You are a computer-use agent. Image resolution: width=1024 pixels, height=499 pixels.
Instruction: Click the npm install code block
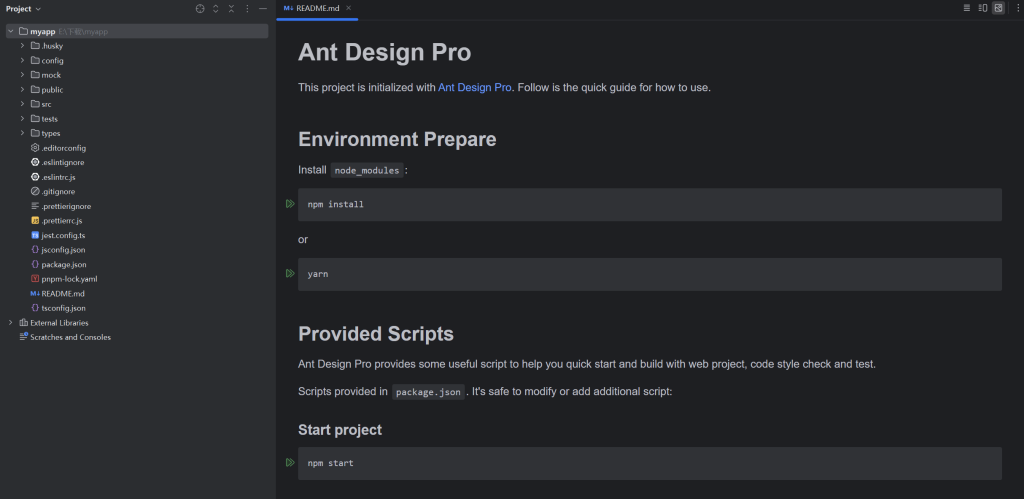tap(650, 204)
